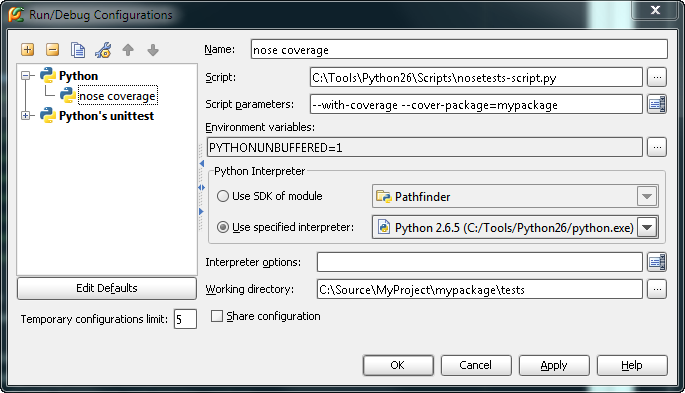Copy the selected configuration
The image size is (685, 393).
(78, 50)
